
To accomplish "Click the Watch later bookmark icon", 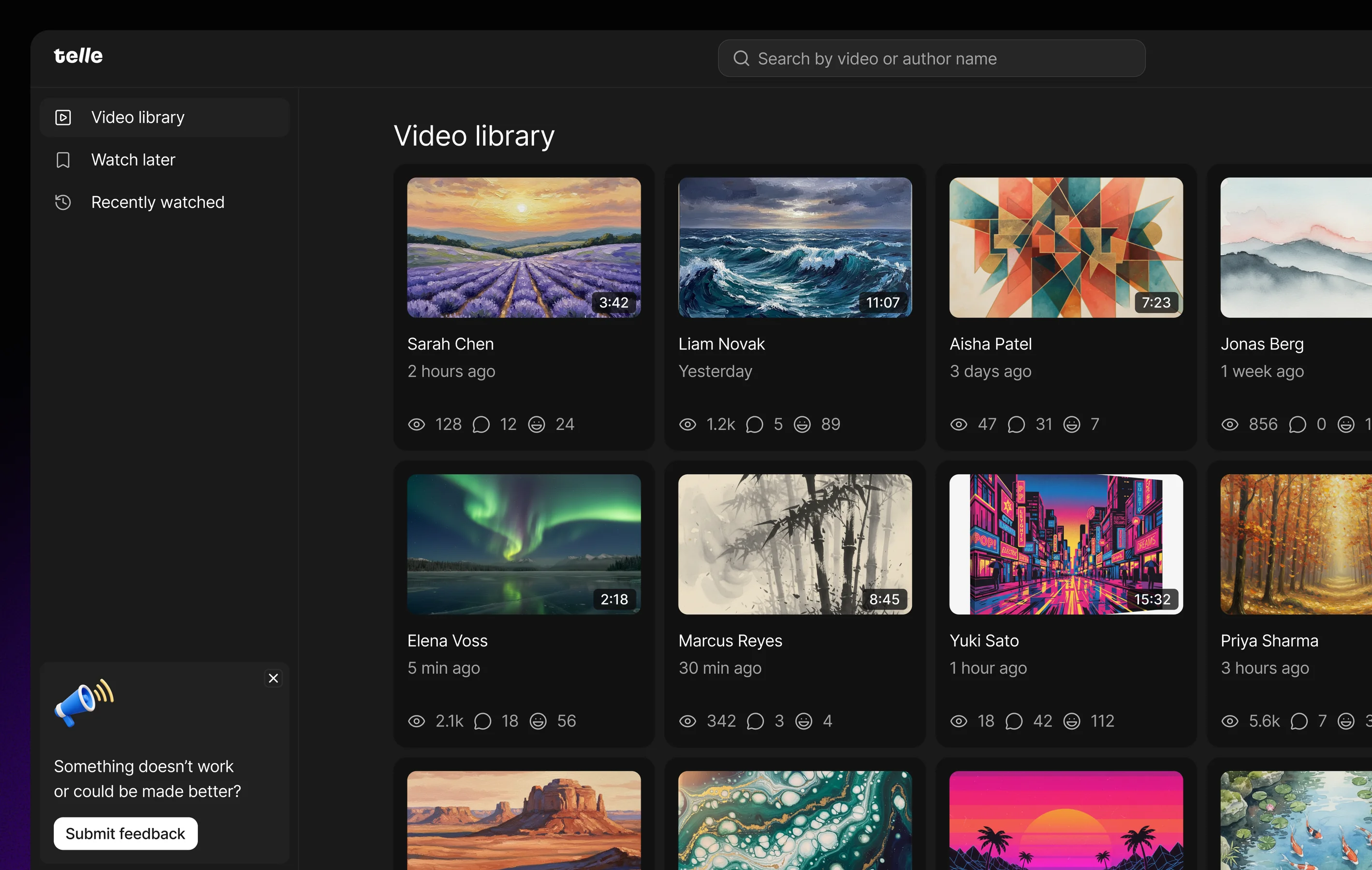I will tap(63, 160).
